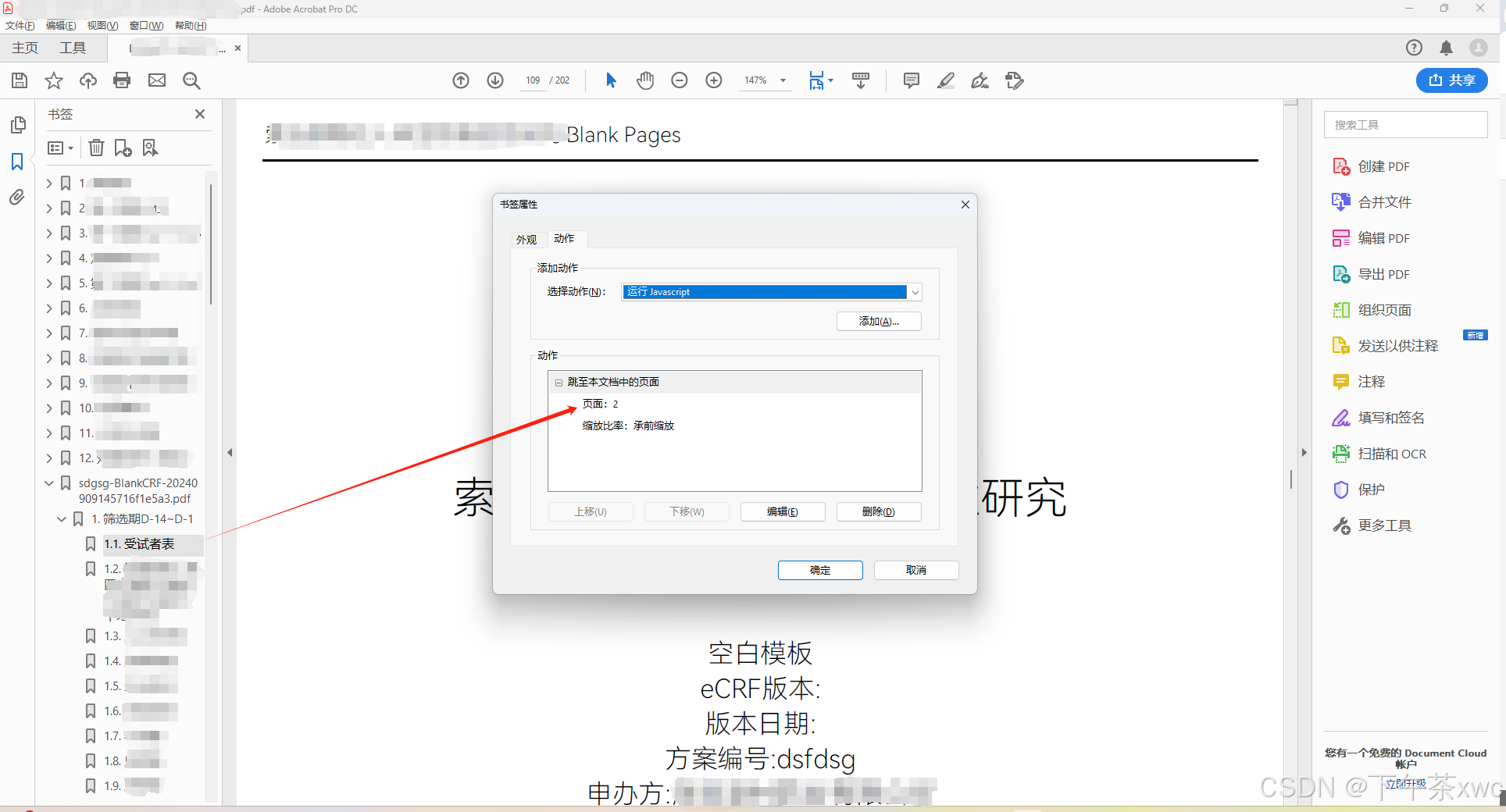The height and width of the screenshot is (812, 1506).
Task: Open the 选择动作 dropdown showing 运行Javascript
Action: (x=914, y=292)
